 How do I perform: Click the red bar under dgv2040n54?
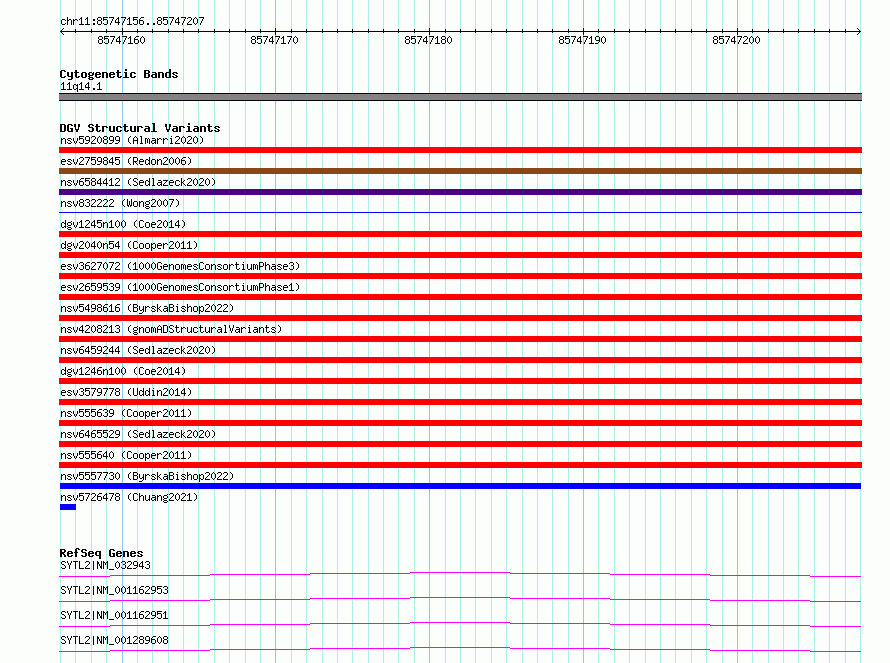tap(460, 255)
